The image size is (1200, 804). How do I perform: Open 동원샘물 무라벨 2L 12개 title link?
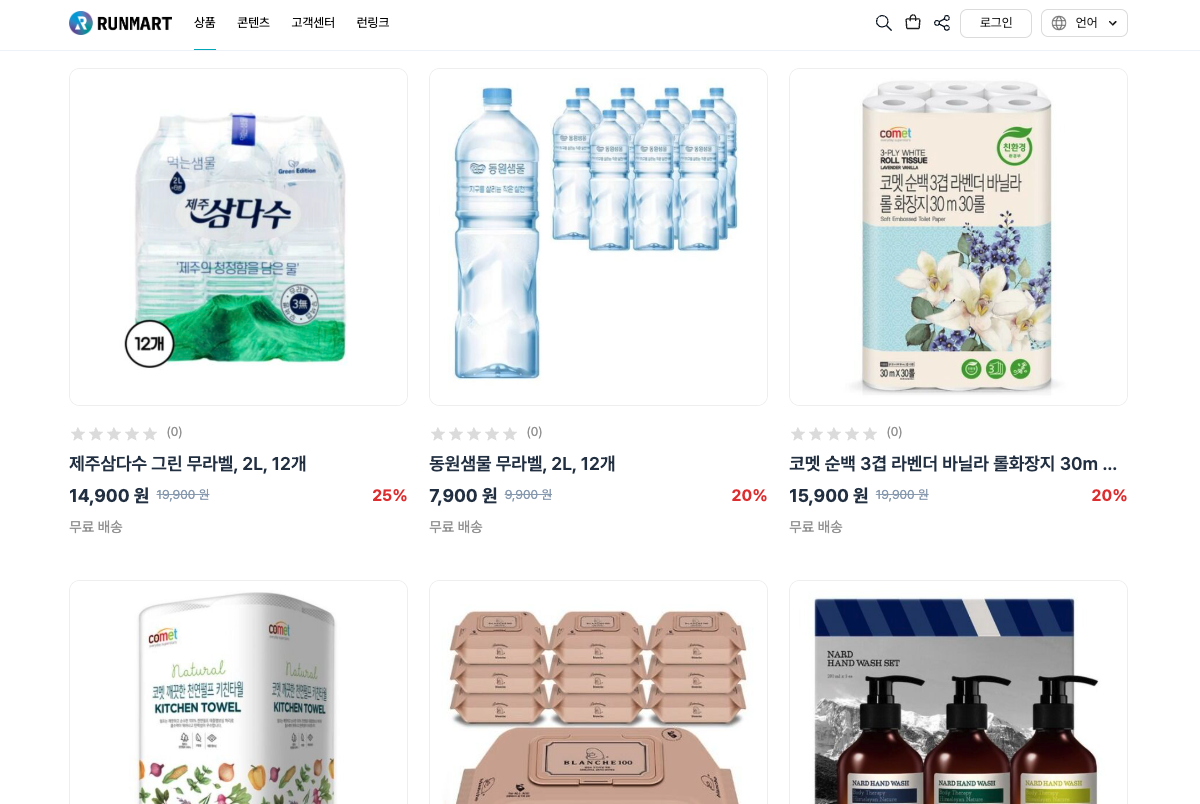[522, 463]
